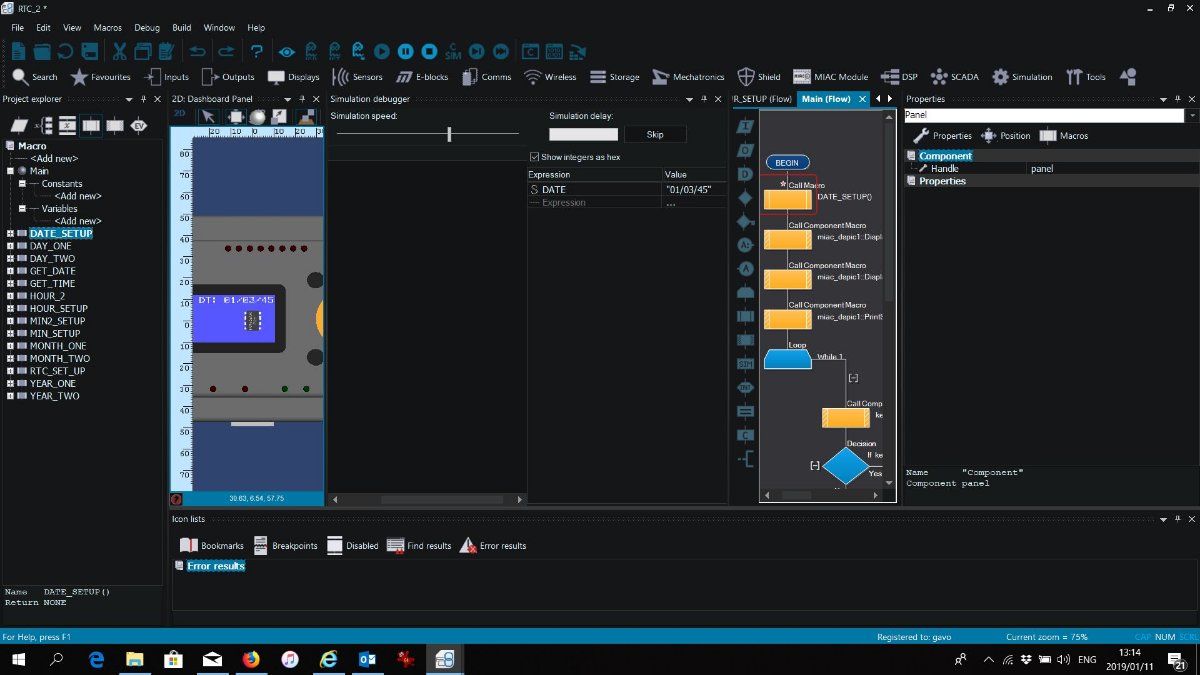Open the Macros menu
The width and height of the screenshot is (1200, 675).
pyautogui.click(x=108, y=28)
